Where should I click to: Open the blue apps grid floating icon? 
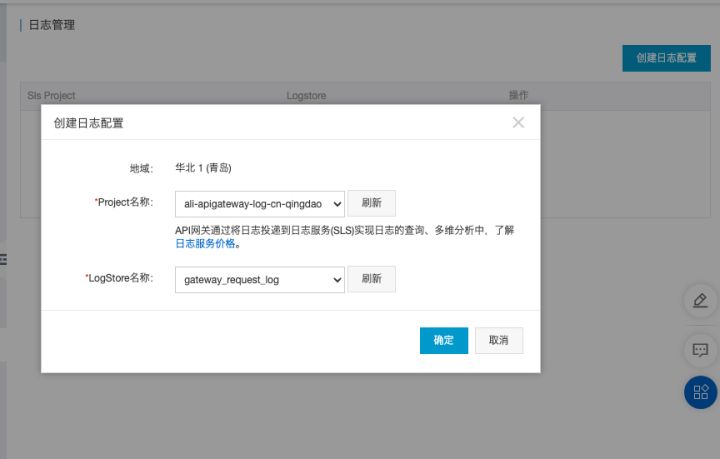click(700, 392)
